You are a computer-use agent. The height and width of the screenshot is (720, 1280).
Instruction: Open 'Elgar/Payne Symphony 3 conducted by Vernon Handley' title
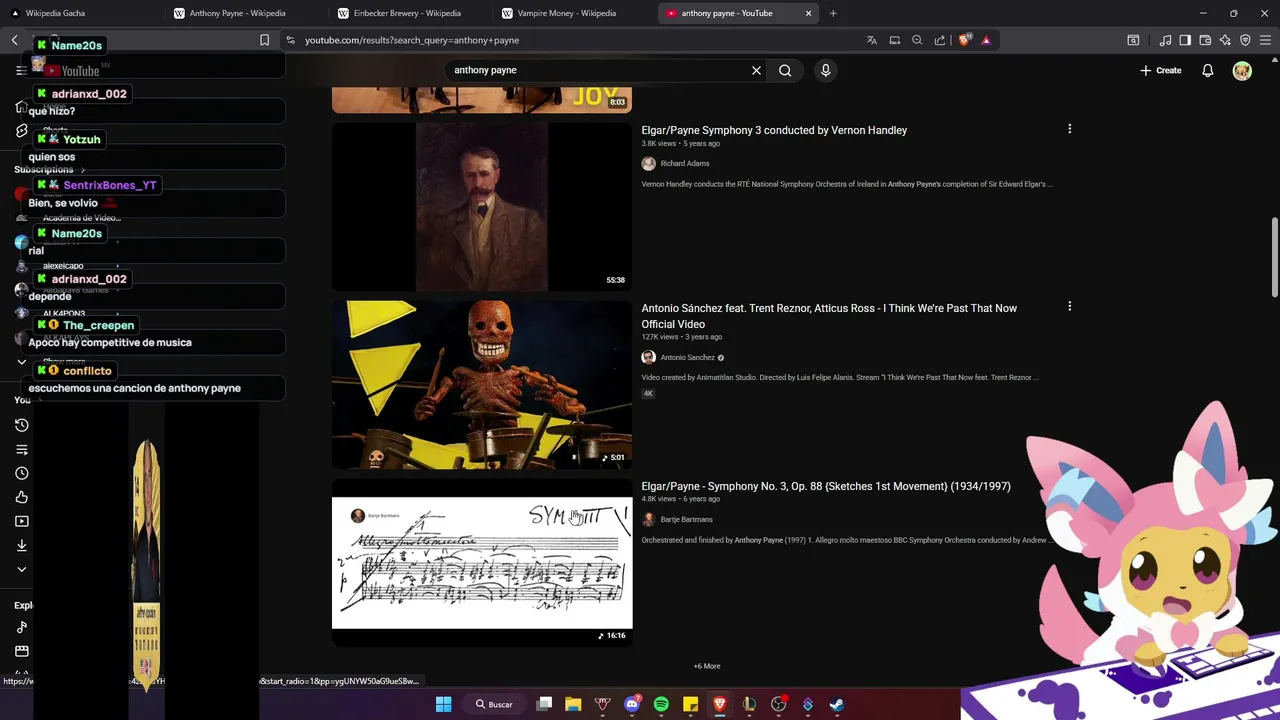[x=774, y=130]
